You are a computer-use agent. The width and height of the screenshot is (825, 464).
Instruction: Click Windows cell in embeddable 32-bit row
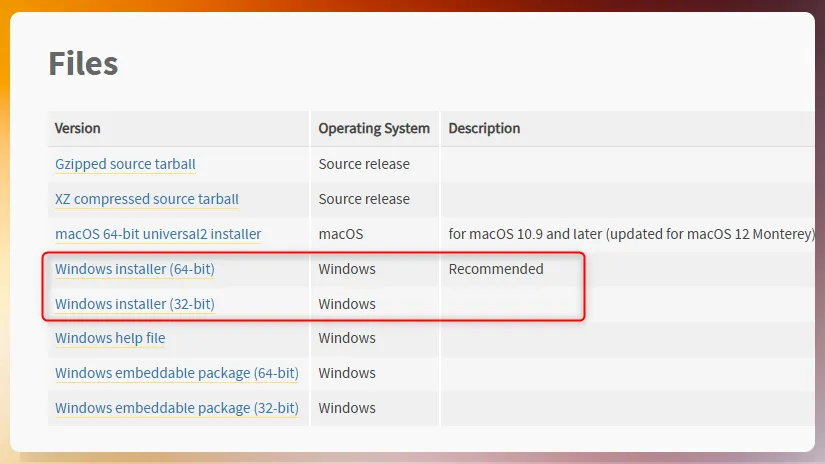pos(347,408)
